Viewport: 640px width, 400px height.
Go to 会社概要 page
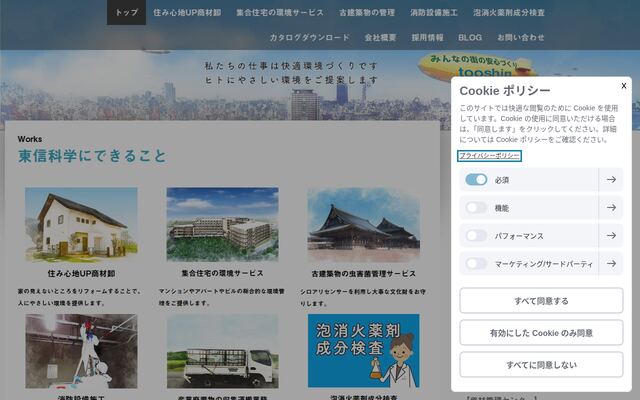tap(380, 38)
